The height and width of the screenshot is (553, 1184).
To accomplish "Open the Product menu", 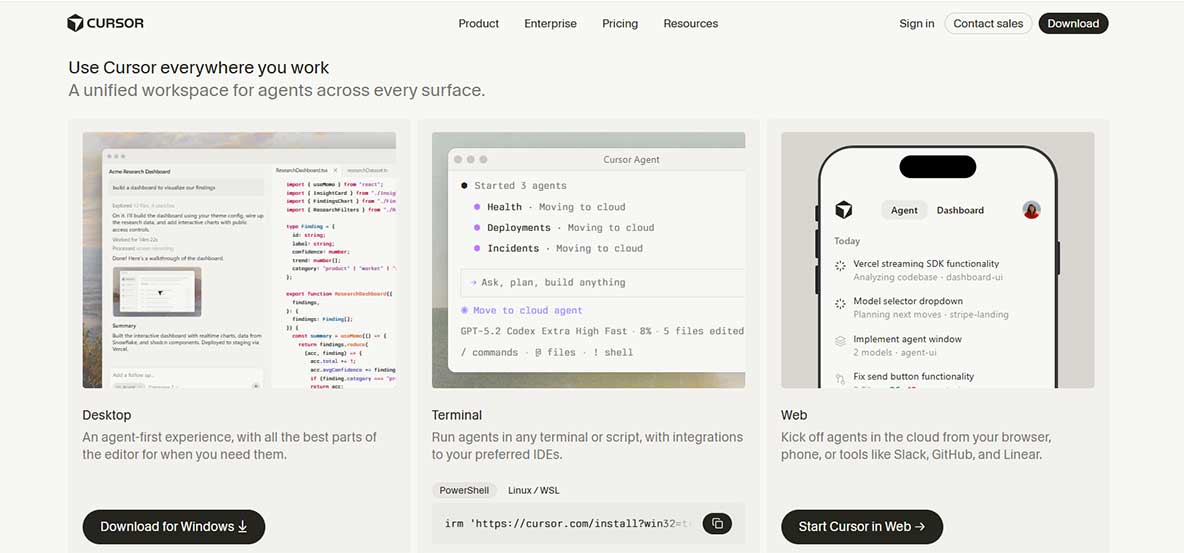I will tap(479, 23).
